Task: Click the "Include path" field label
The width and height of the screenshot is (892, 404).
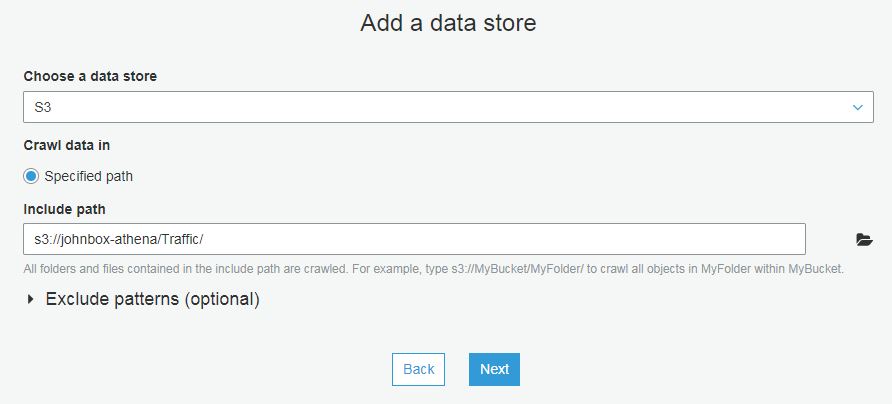Action: tap(64, 209)
